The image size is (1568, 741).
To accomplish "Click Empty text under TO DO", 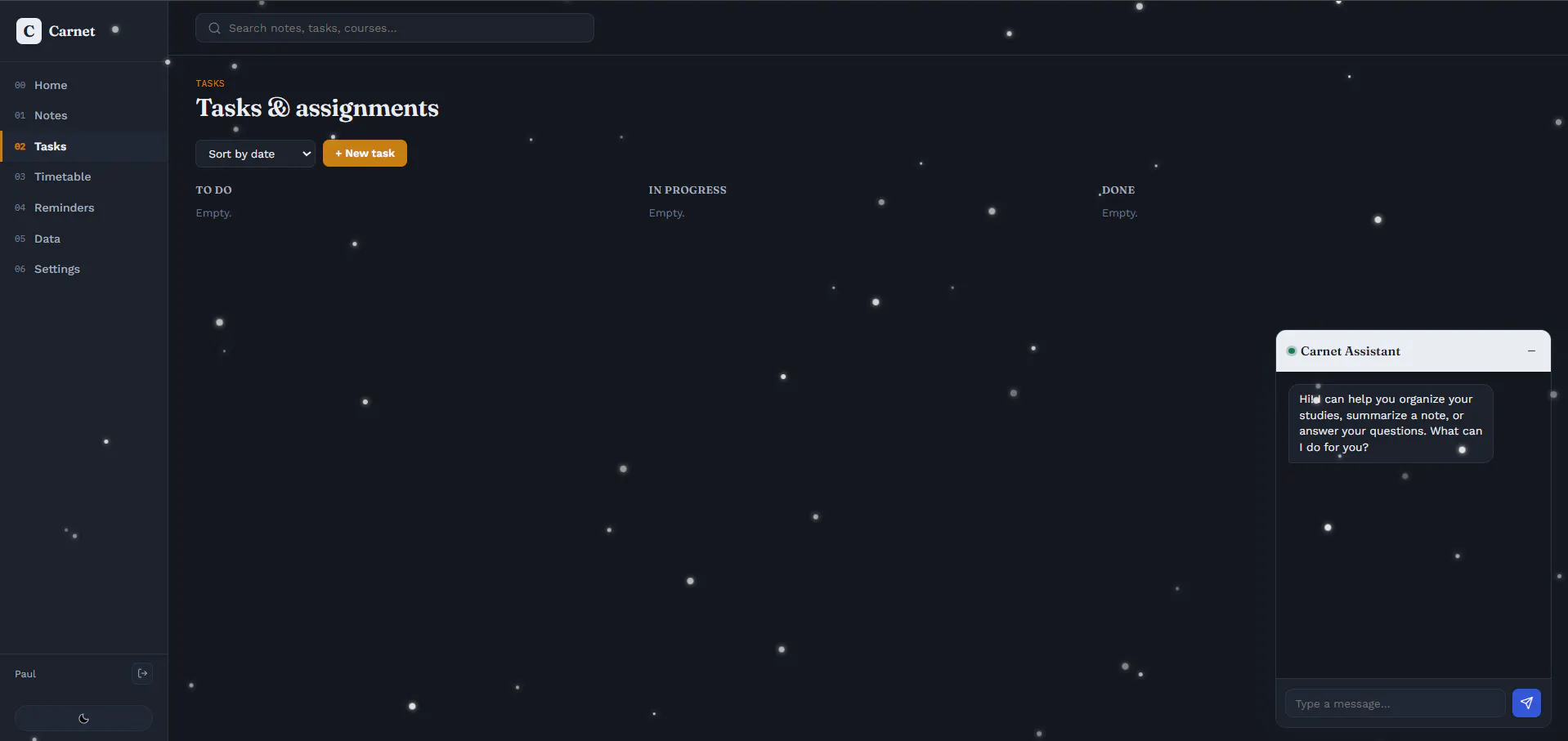I will pyautogui.click(x=213, y=213).
